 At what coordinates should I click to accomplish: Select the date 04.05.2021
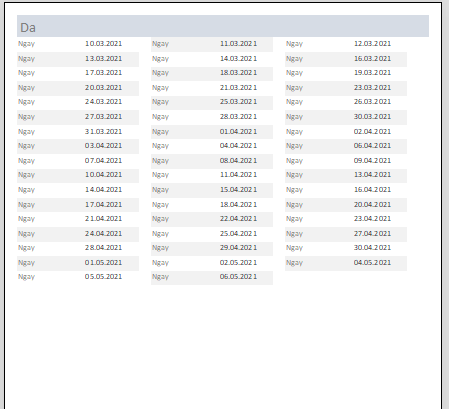click(372, 263)
